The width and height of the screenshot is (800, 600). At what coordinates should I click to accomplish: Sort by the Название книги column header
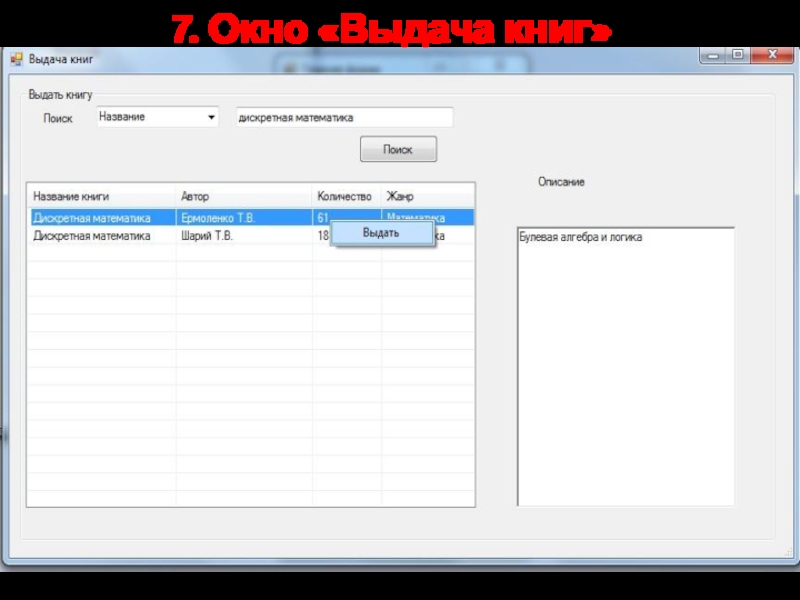(x=100, y=196)
